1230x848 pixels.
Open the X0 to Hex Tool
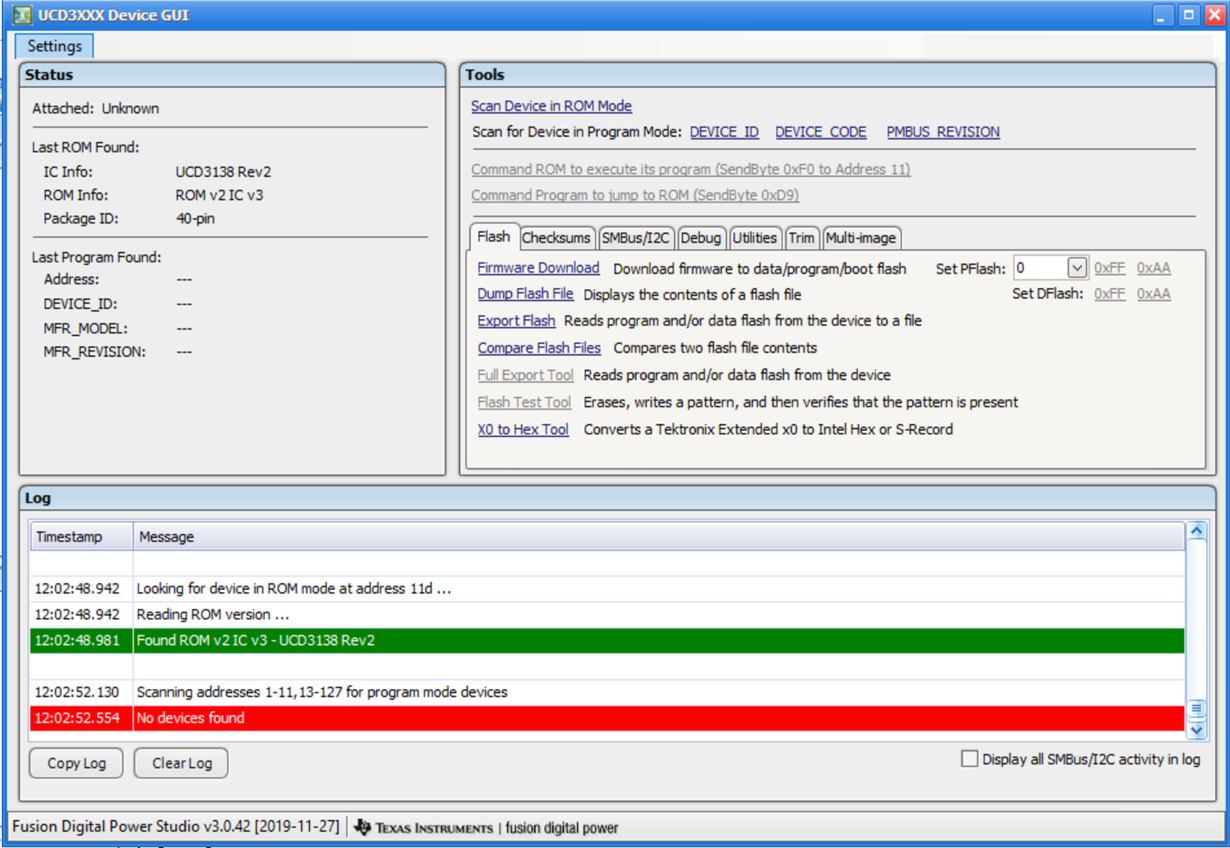[523, 429]
